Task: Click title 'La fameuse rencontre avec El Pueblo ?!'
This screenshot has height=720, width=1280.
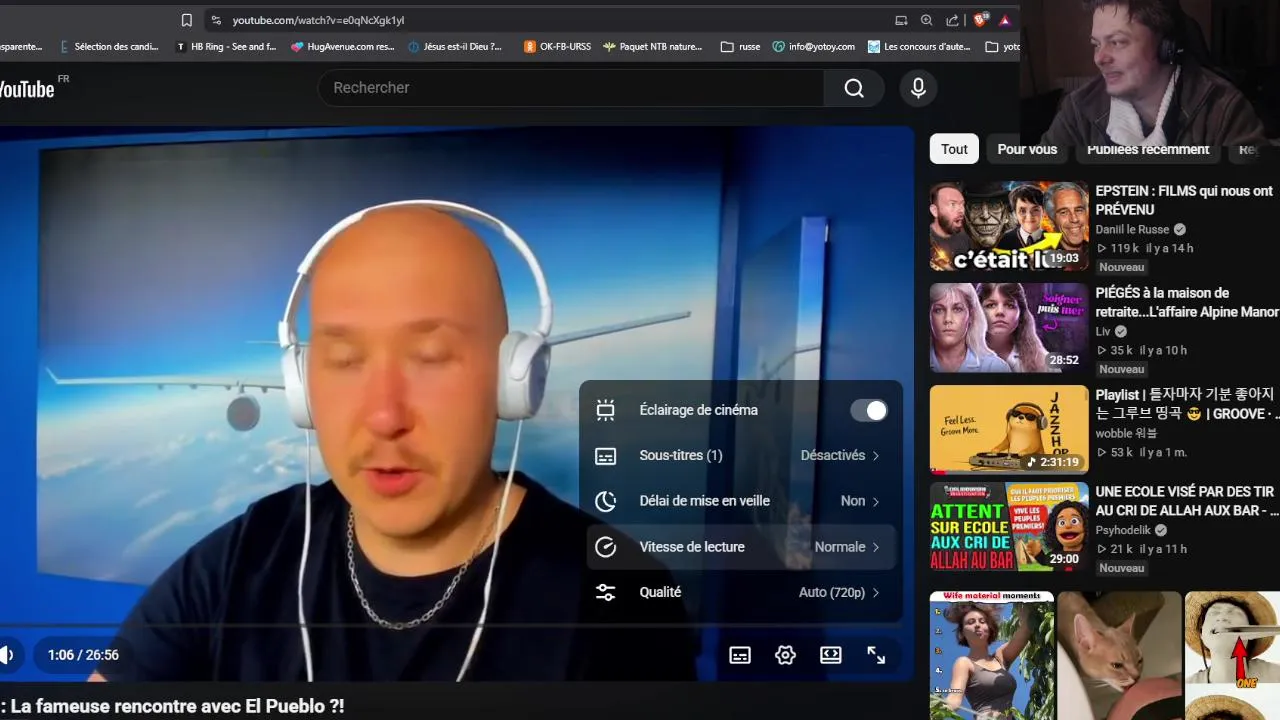Action: click(x=177, y=706)
